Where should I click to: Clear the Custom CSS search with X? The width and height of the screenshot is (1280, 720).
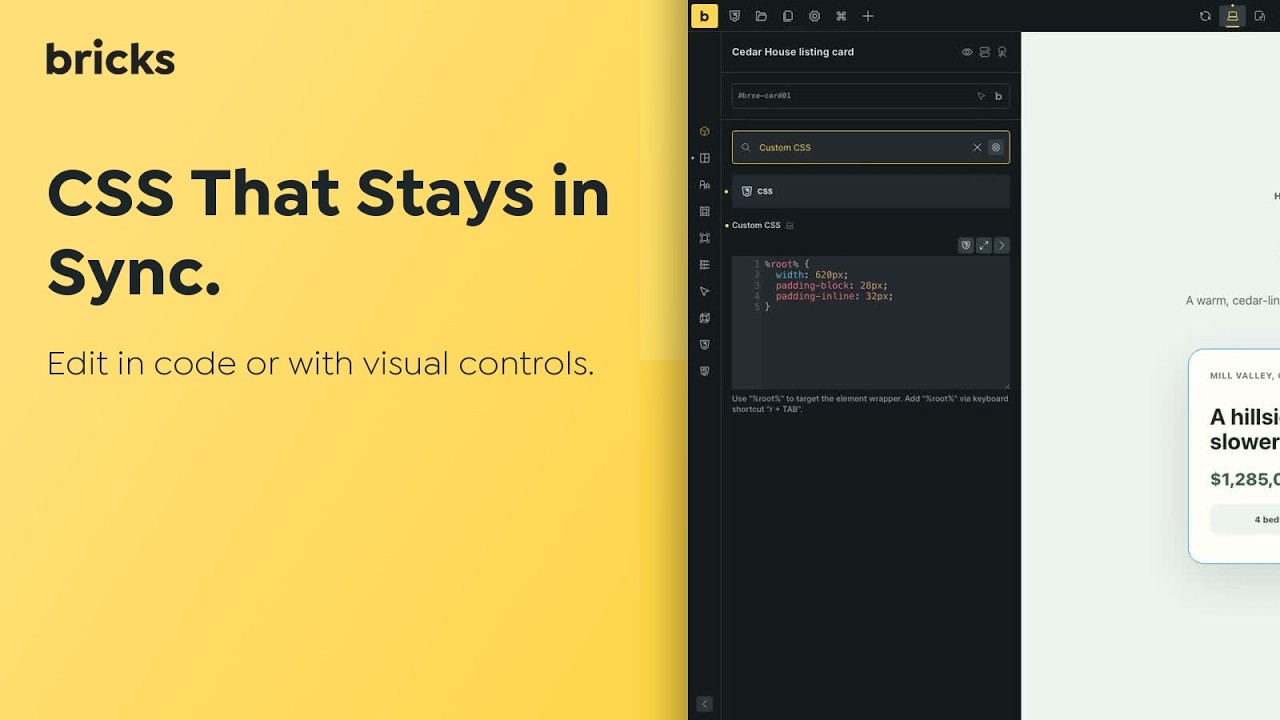click(978, 147)
